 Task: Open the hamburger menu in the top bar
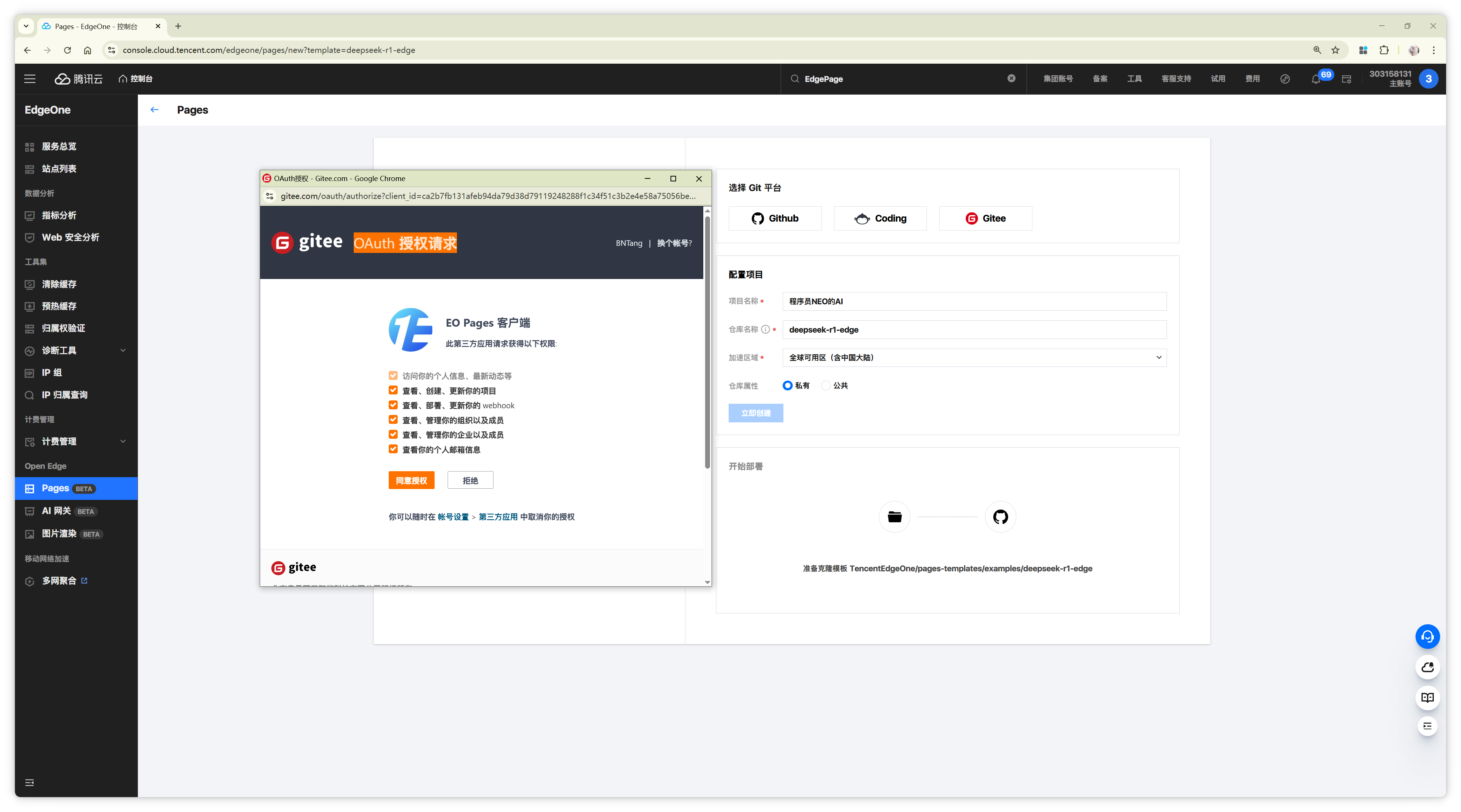pos(29,79)
